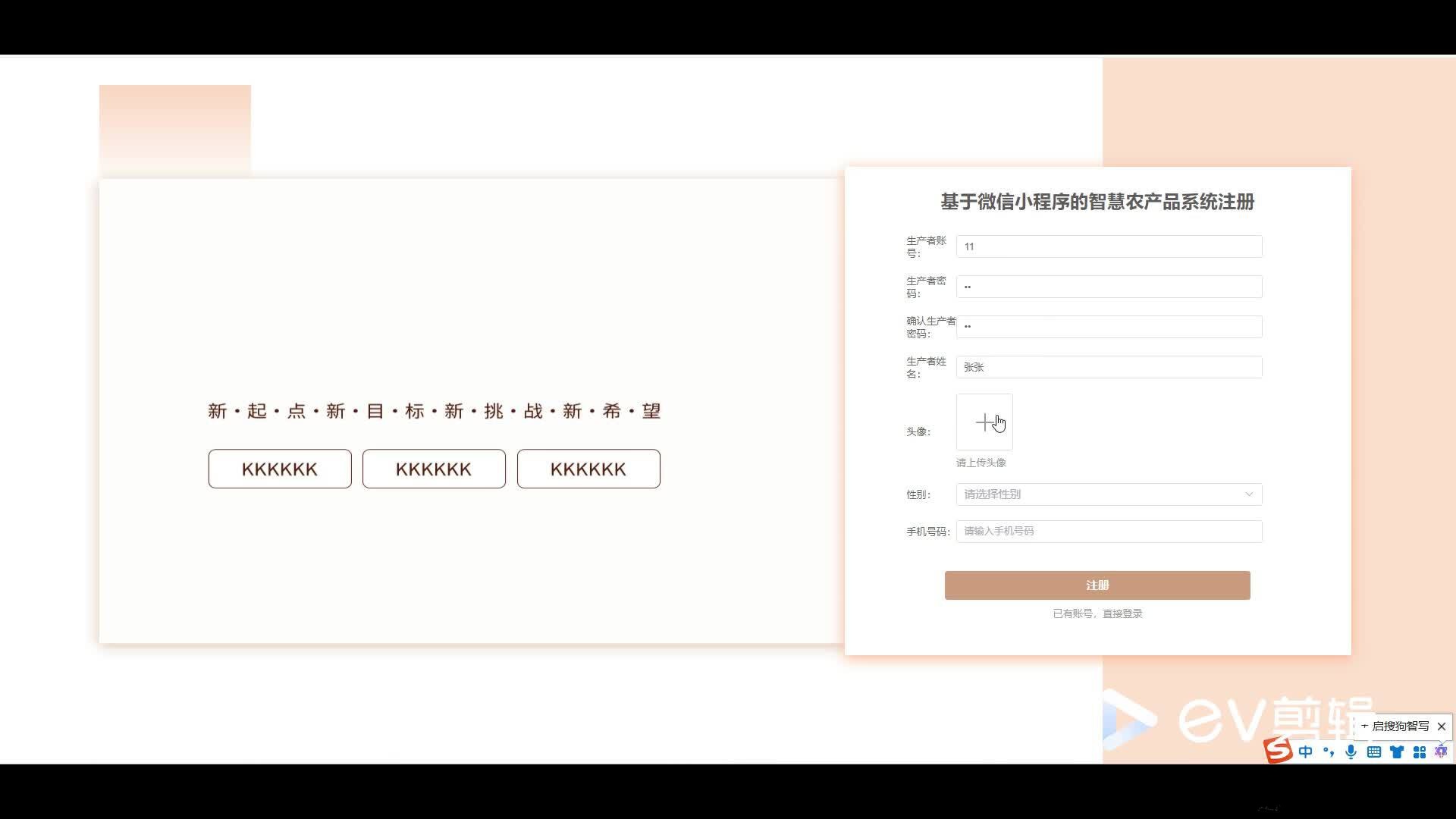The image size is (1456, 819).
Task: Click the gender dropdown chevron arrow
Action: pos(1249,494)
